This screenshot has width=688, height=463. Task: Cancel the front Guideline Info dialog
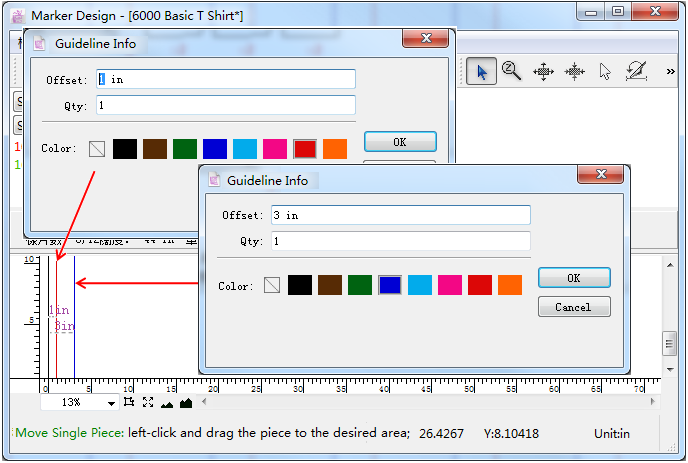pyautogui.click(x=573, y=307)
